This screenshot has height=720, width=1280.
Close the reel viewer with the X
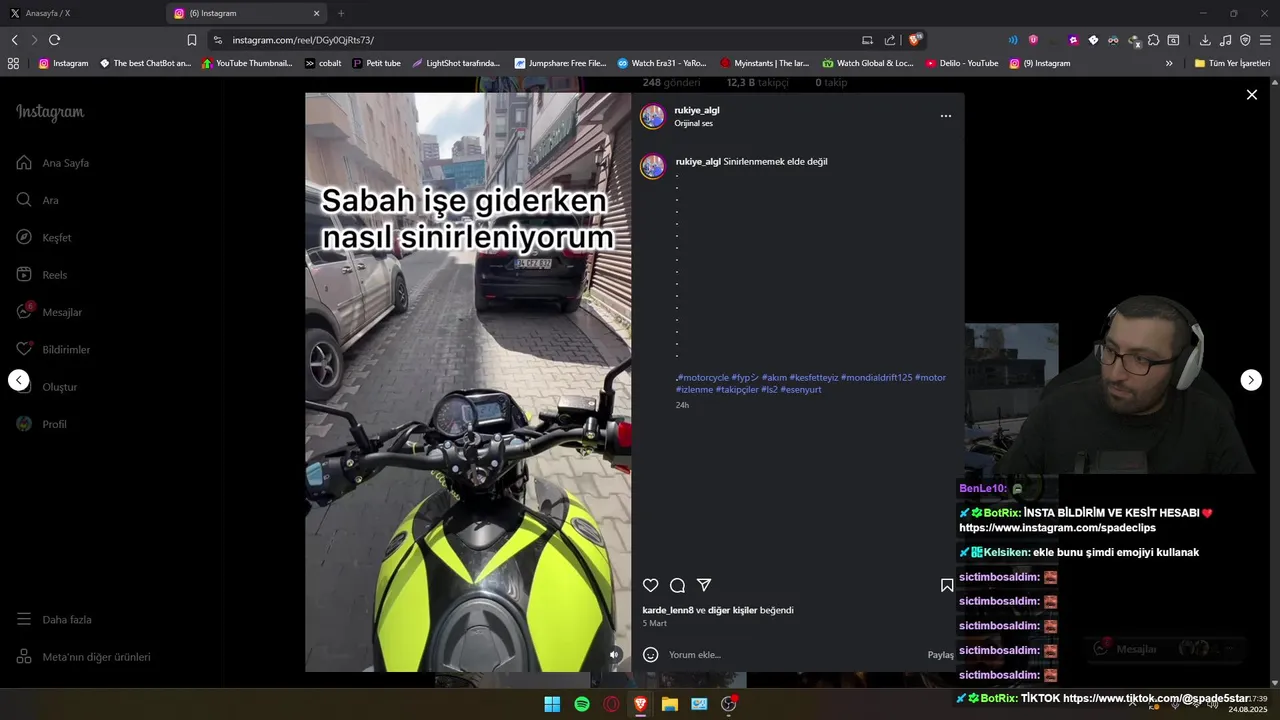click(x=1251, y=95)
